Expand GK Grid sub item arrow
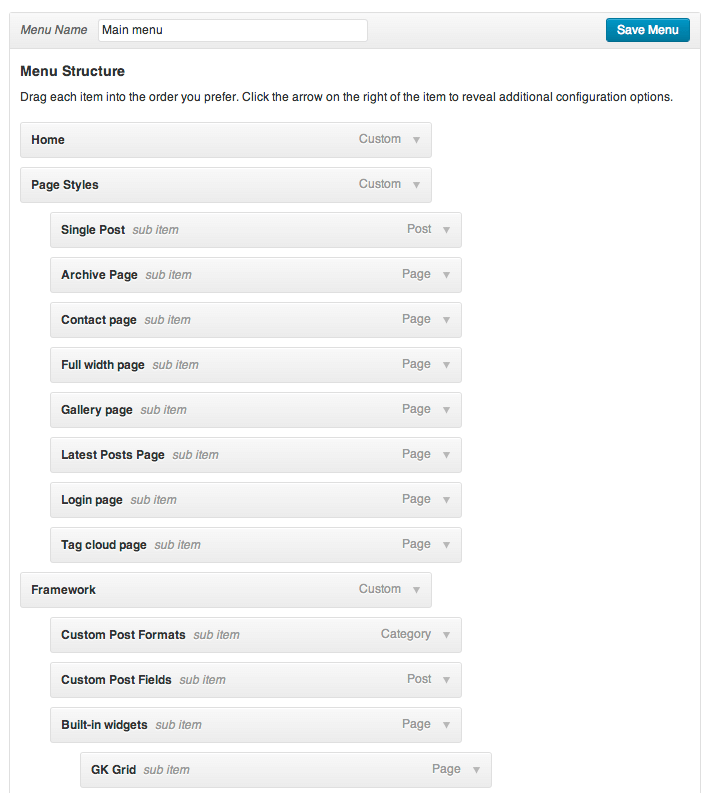Image resolution: width=709 pixels, height=793 pixels. point(476,770)
